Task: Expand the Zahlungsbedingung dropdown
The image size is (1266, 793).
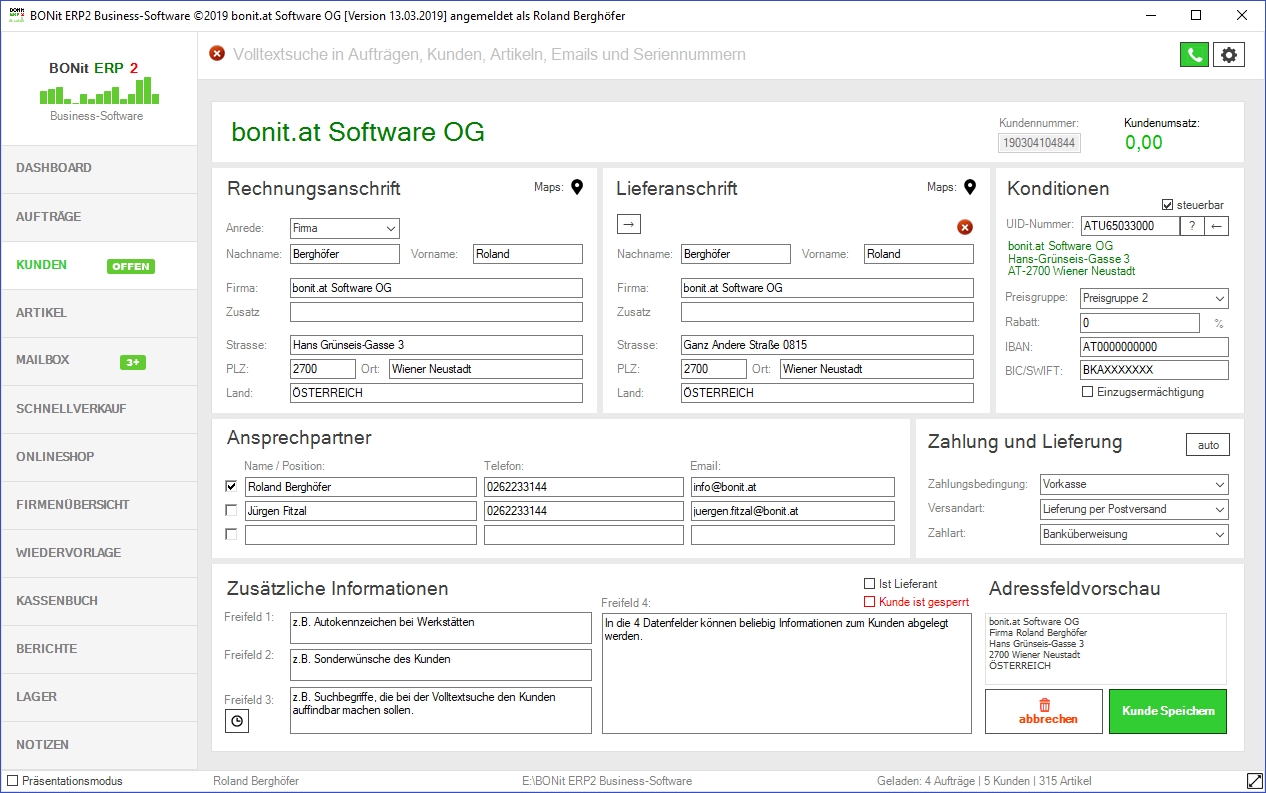Action: pyautogui.click(x=1134, y=484)
